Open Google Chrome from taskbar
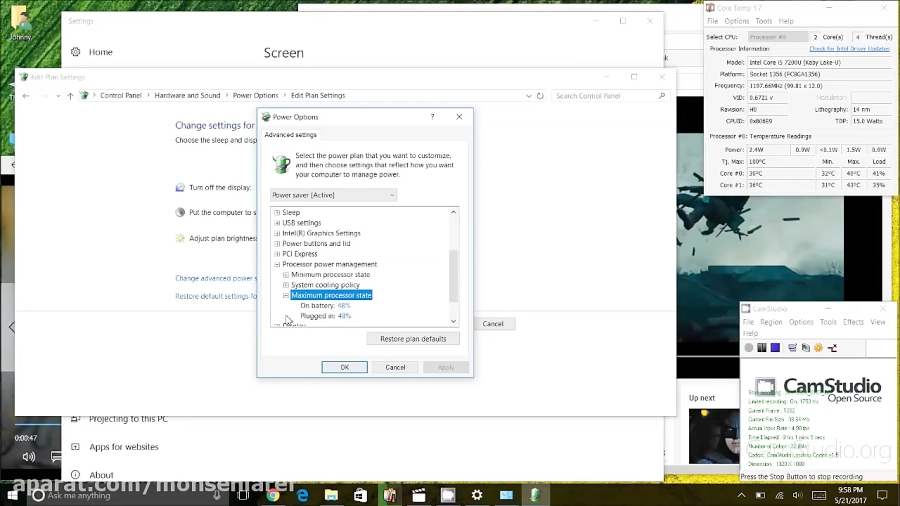Screen dimensions: 900x506 (x=273, y=495)
